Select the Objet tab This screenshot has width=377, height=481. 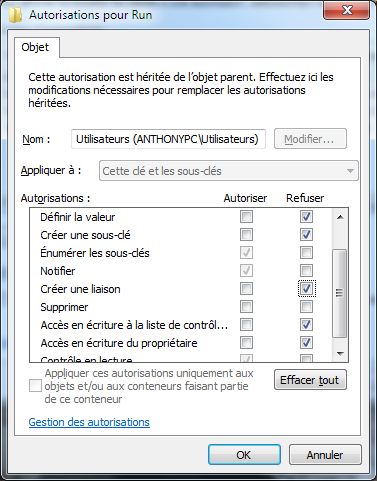click(35, 47)
